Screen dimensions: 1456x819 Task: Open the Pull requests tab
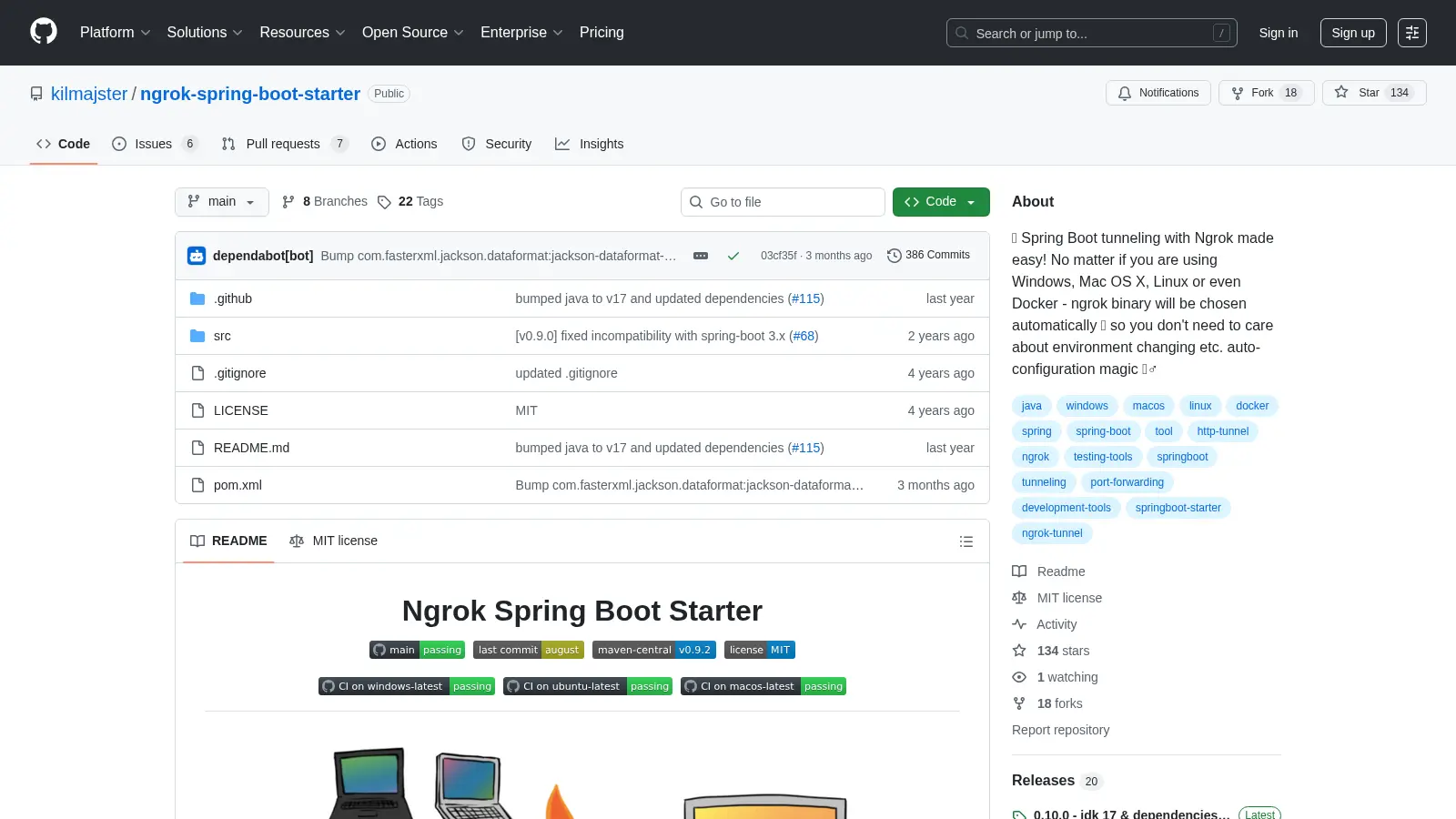click(x=284, y=144)
